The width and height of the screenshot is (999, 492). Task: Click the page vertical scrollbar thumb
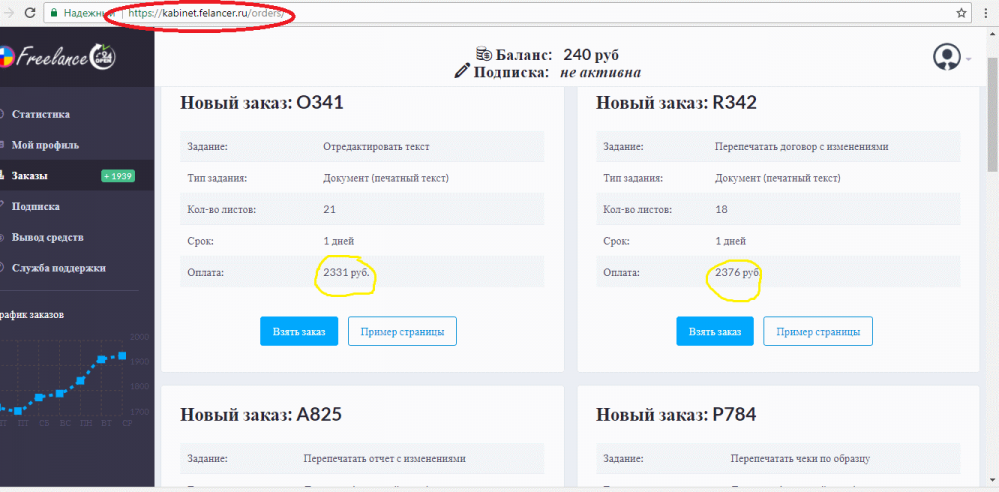[993, 113]
